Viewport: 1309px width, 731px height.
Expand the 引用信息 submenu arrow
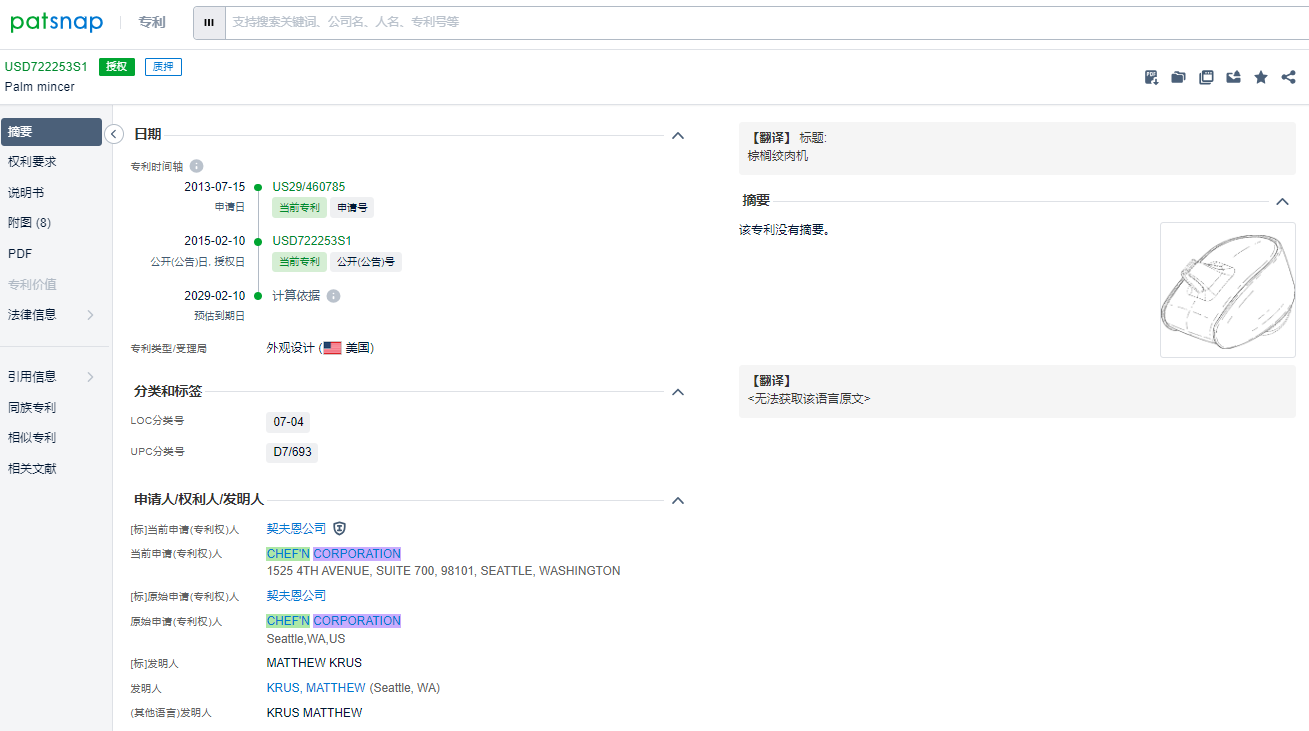pyautogui.click(x=90, y=377)
